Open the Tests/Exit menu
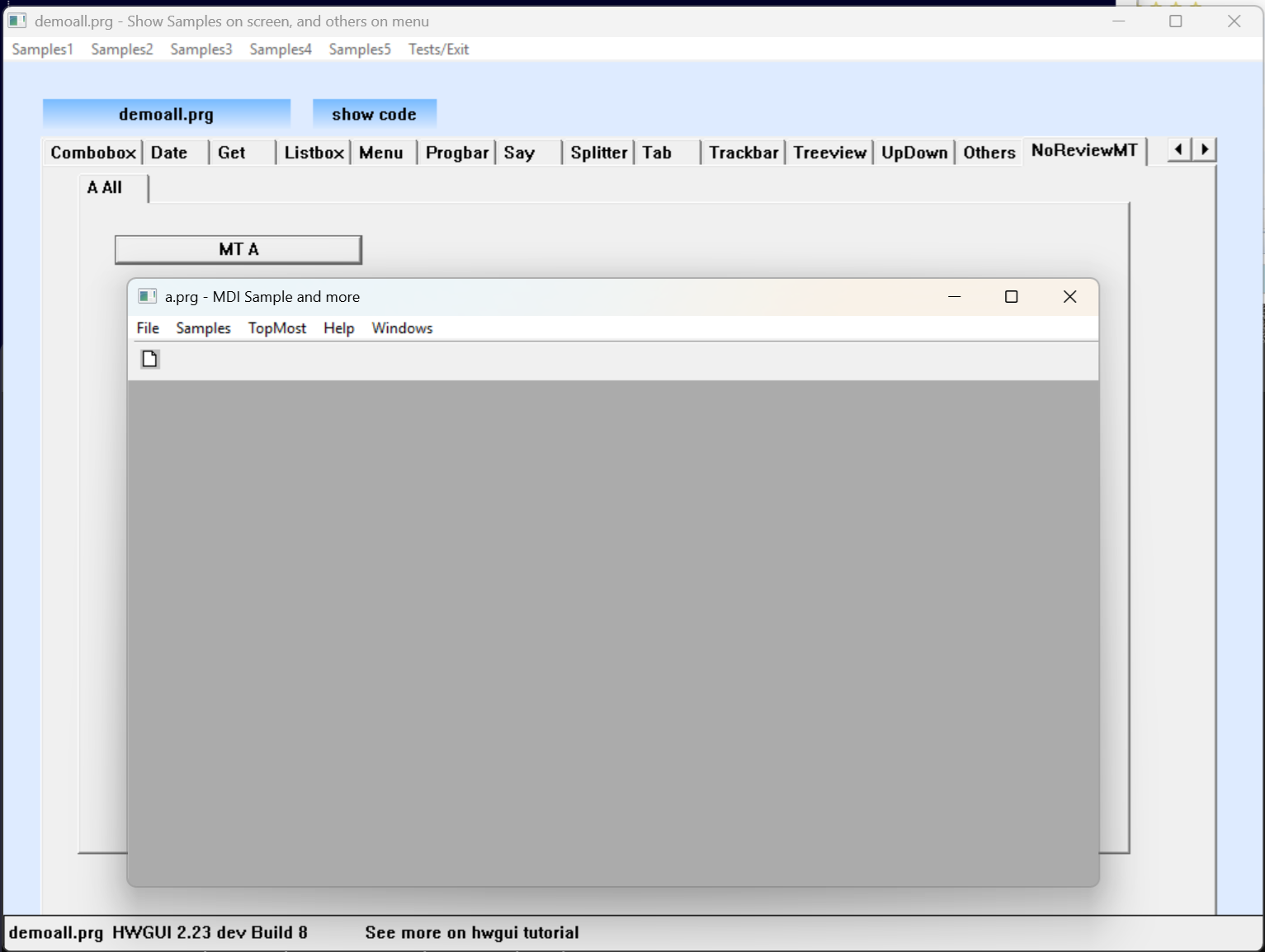1265x952 pixels. 438,49
